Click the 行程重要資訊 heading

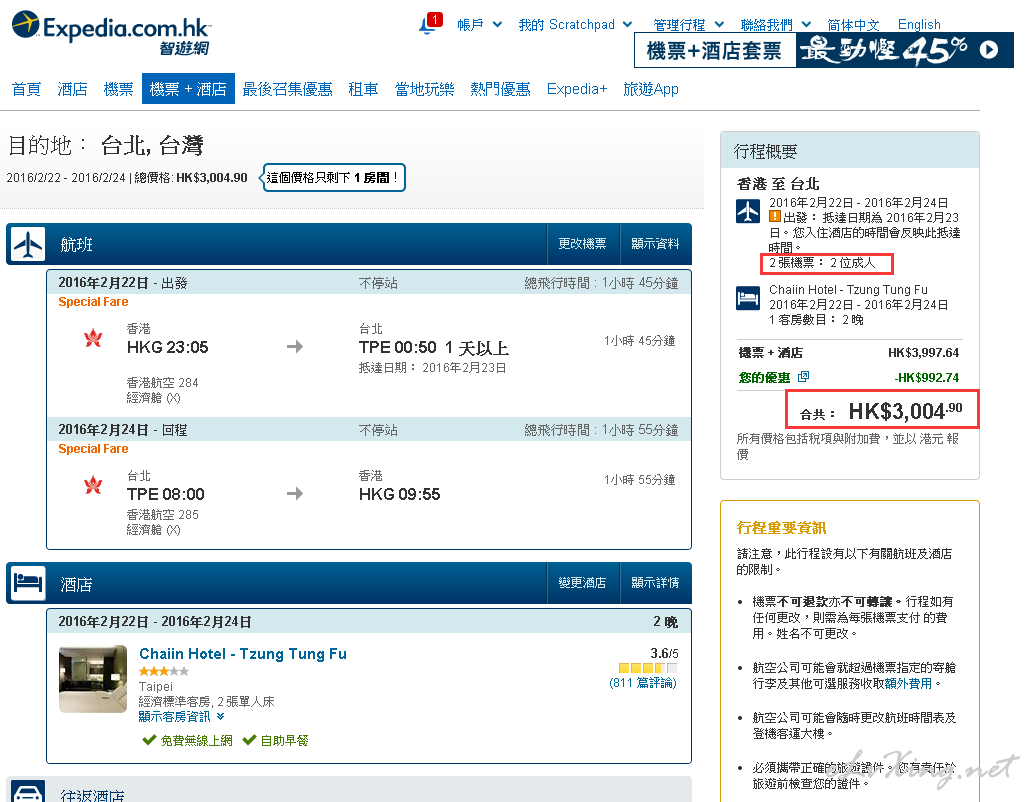[781, 527]
